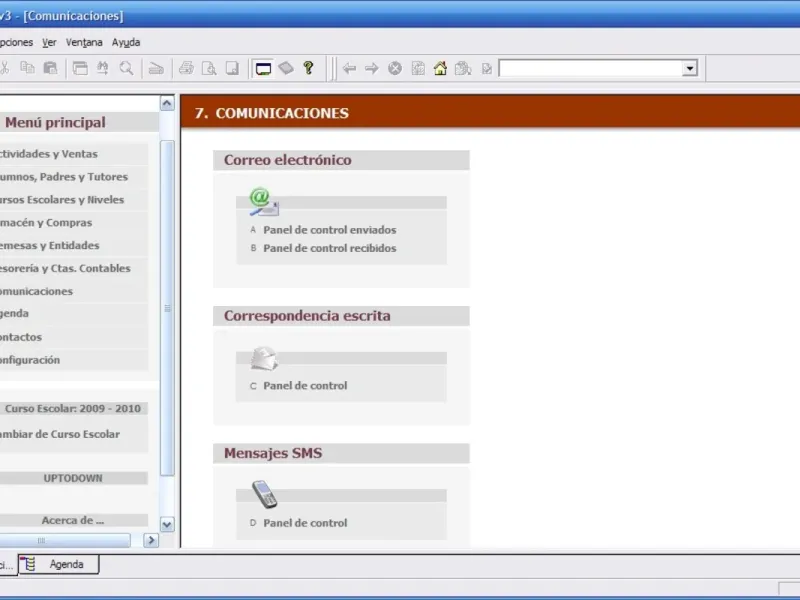
Task: Click the documents search icon after Home
Action: click(463, 68)
